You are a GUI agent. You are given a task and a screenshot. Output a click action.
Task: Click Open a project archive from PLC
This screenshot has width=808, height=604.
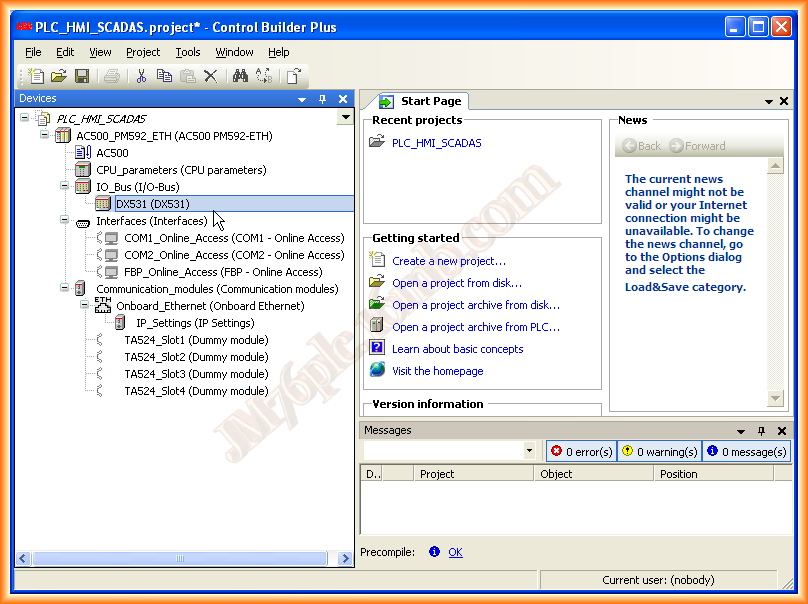point(475,327)
